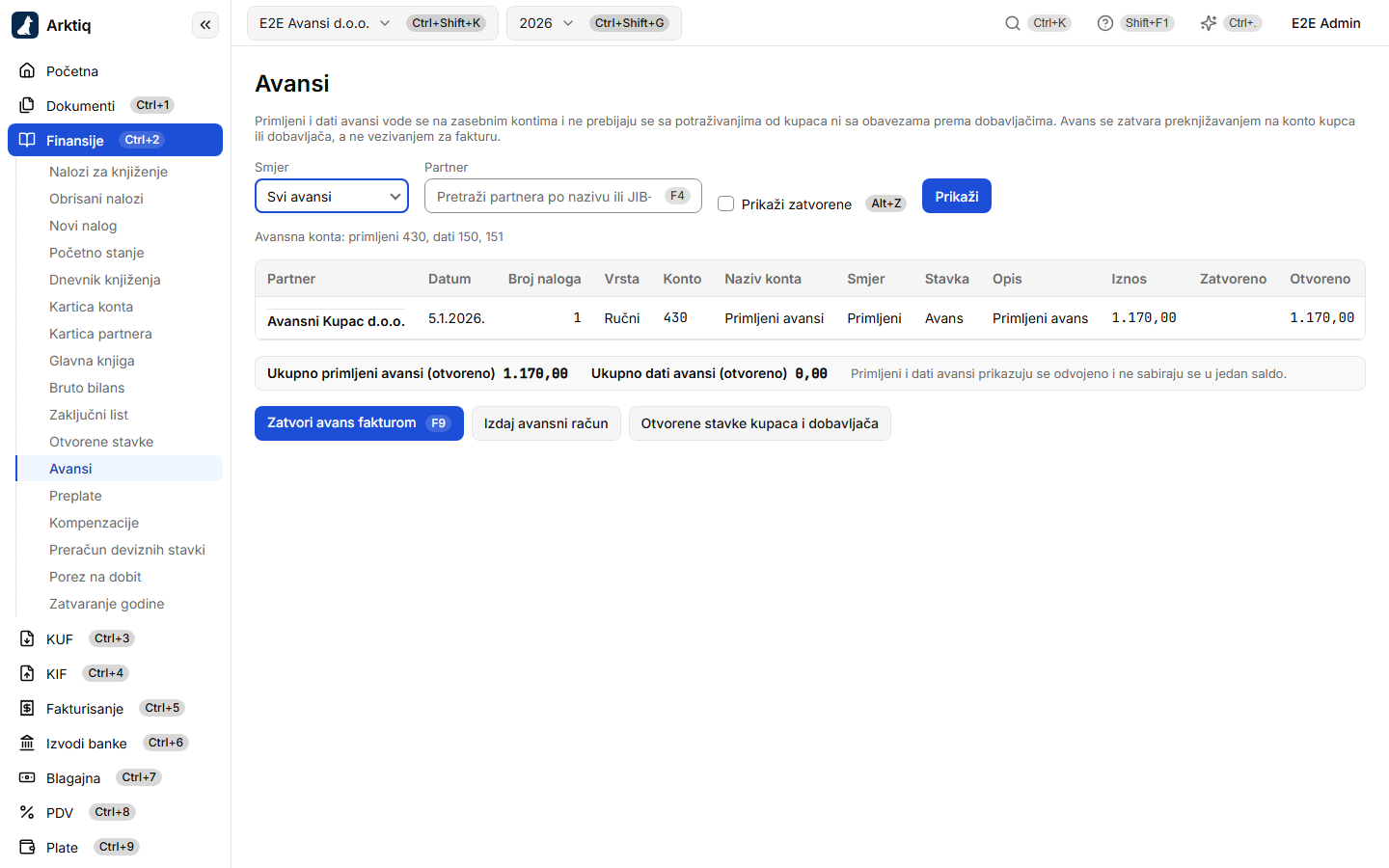Open KIF module icon
The image size is (1389, 868).
pos(27,673)
